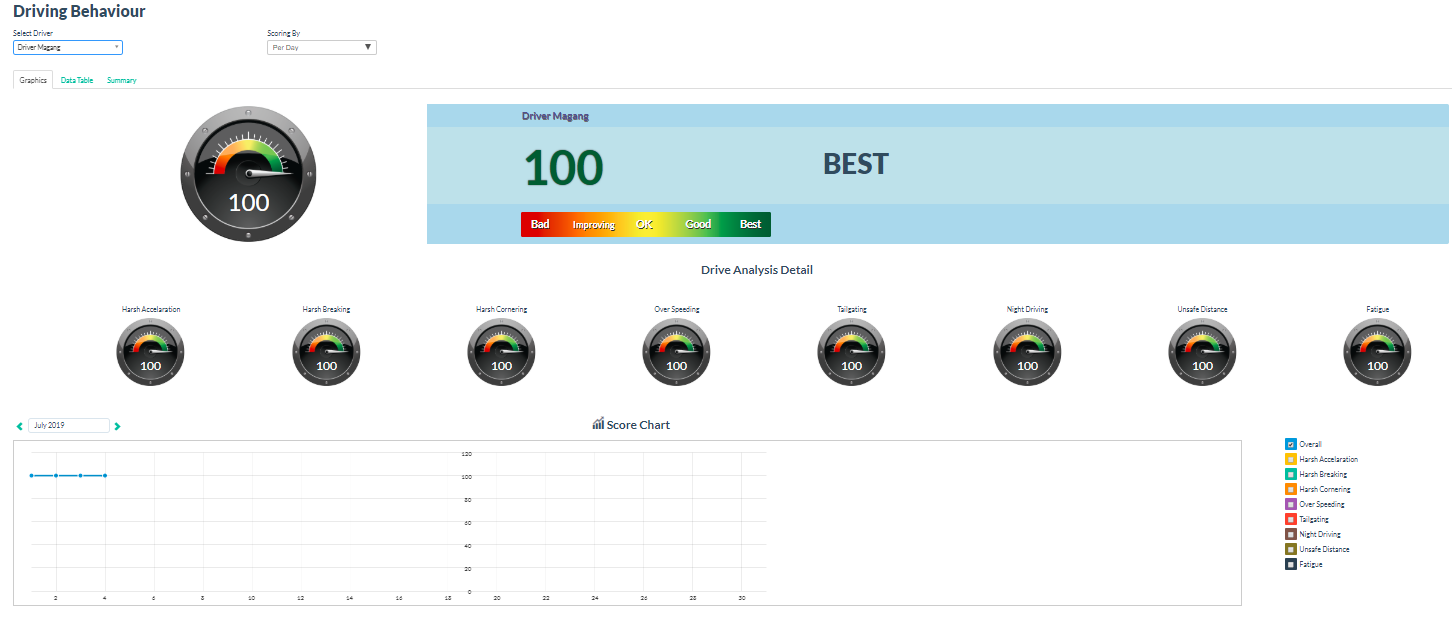Click the Fatigue gauge
This screenshot has width=1452, height=642.
[x=1377, y=353]
